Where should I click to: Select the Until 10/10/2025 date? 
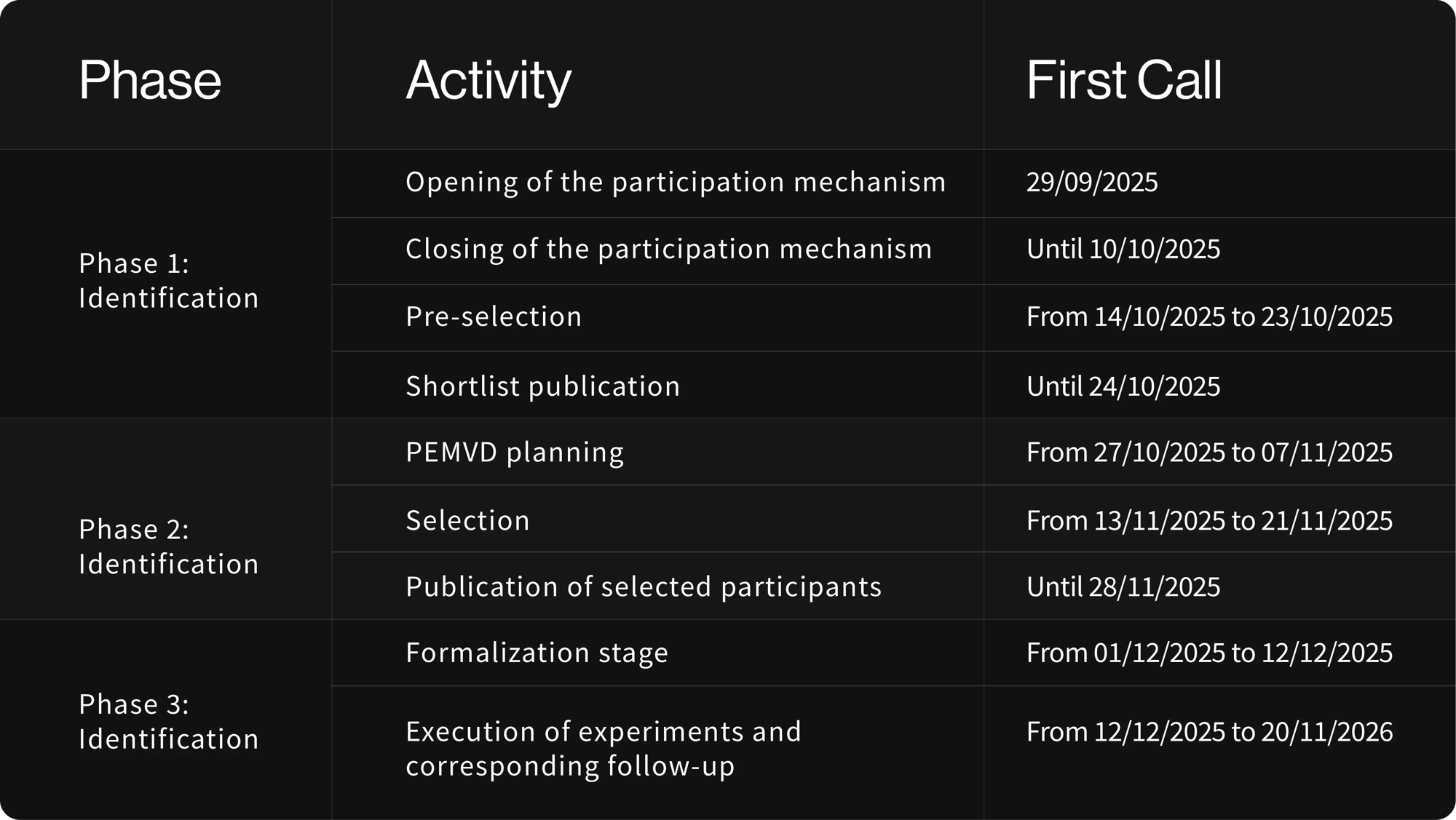tap(1123, 249)
